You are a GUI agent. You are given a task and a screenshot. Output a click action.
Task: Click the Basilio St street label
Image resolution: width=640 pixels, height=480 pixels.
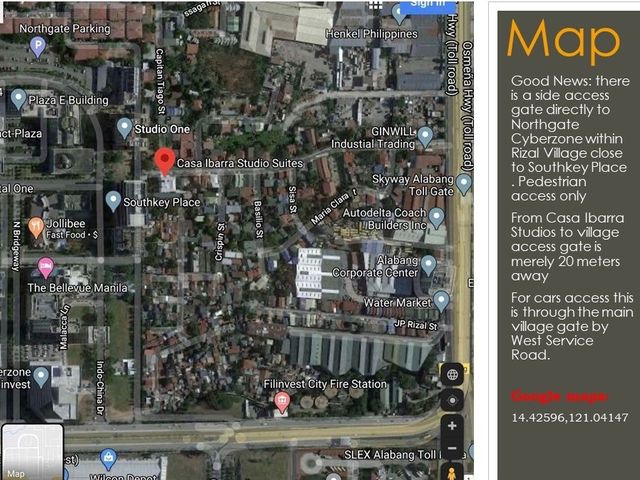click(x=258, y=219)
